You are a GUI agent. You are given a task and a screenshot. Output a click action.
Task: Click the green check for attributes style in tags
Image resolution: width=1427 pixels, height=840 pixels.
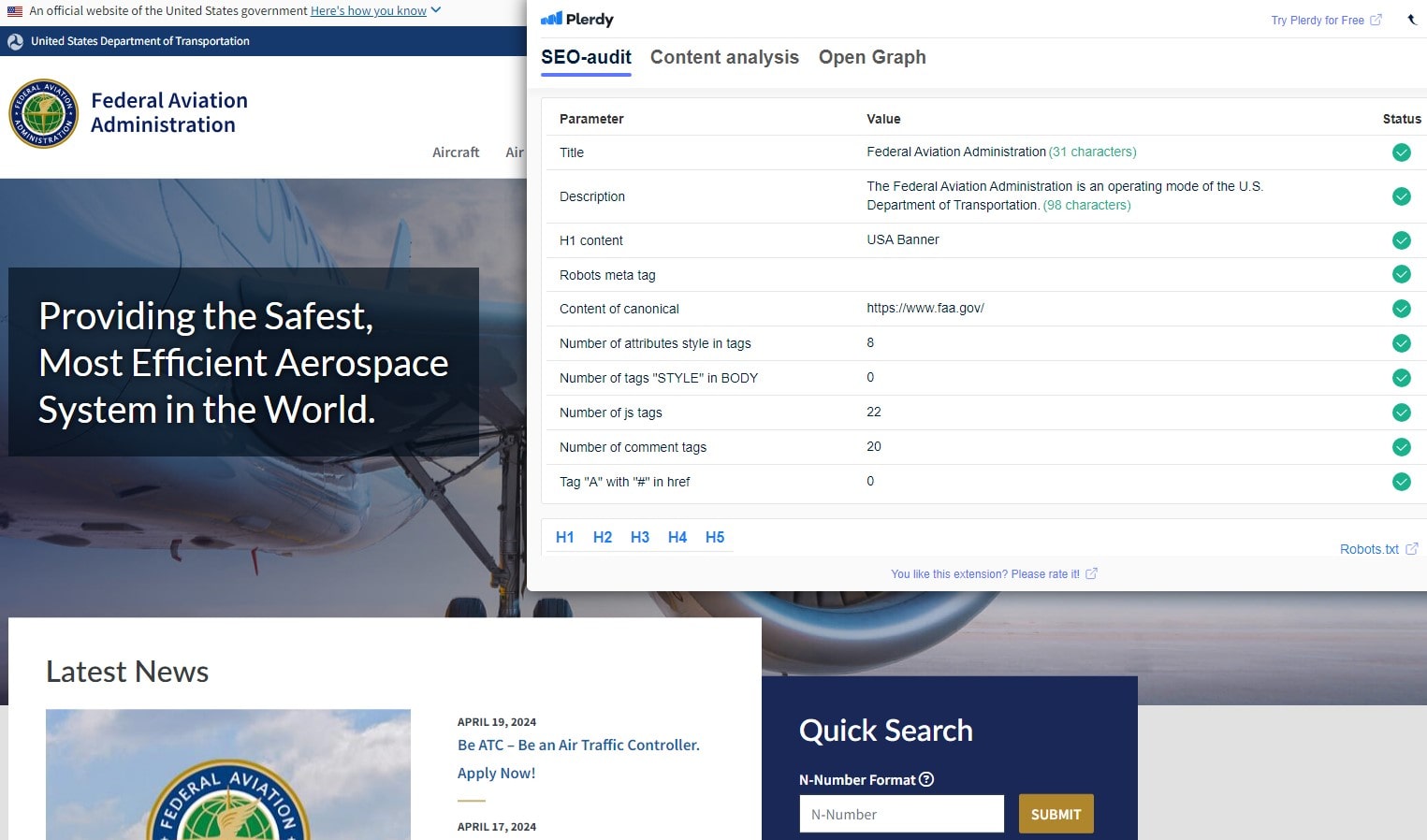click(1401, 343)
